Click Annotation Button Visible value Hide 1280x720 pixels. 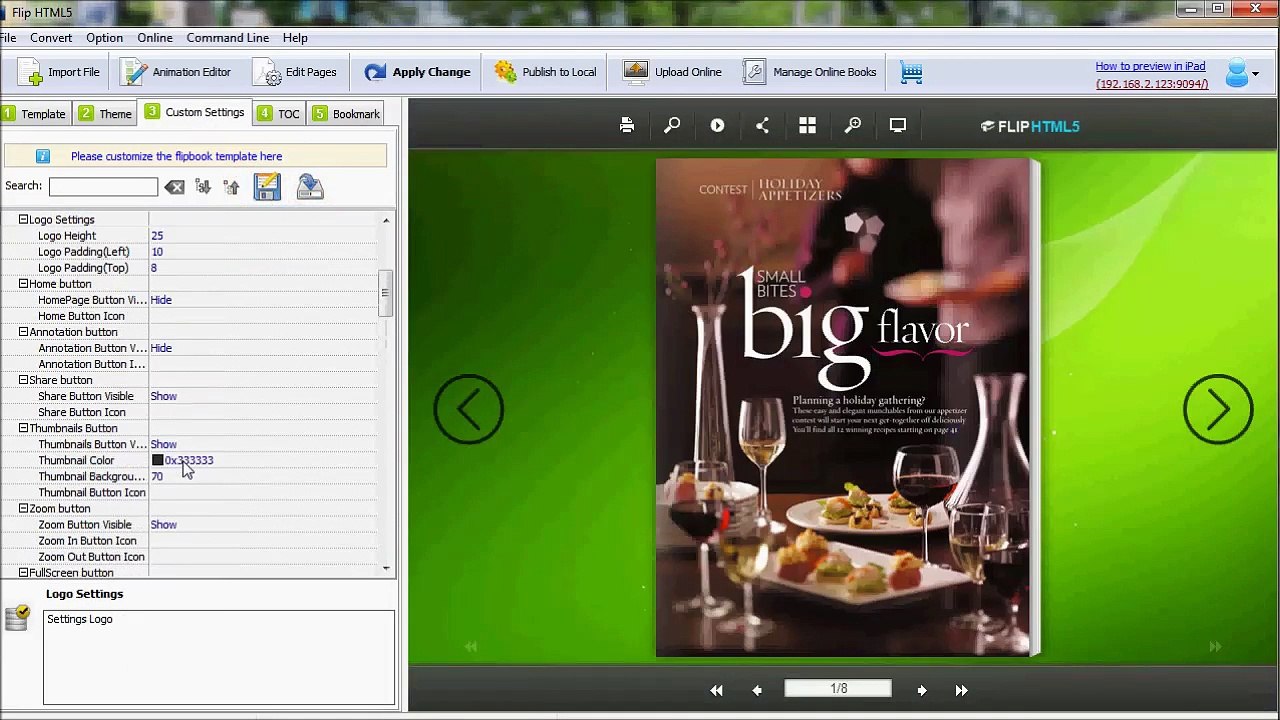point(161,348)
